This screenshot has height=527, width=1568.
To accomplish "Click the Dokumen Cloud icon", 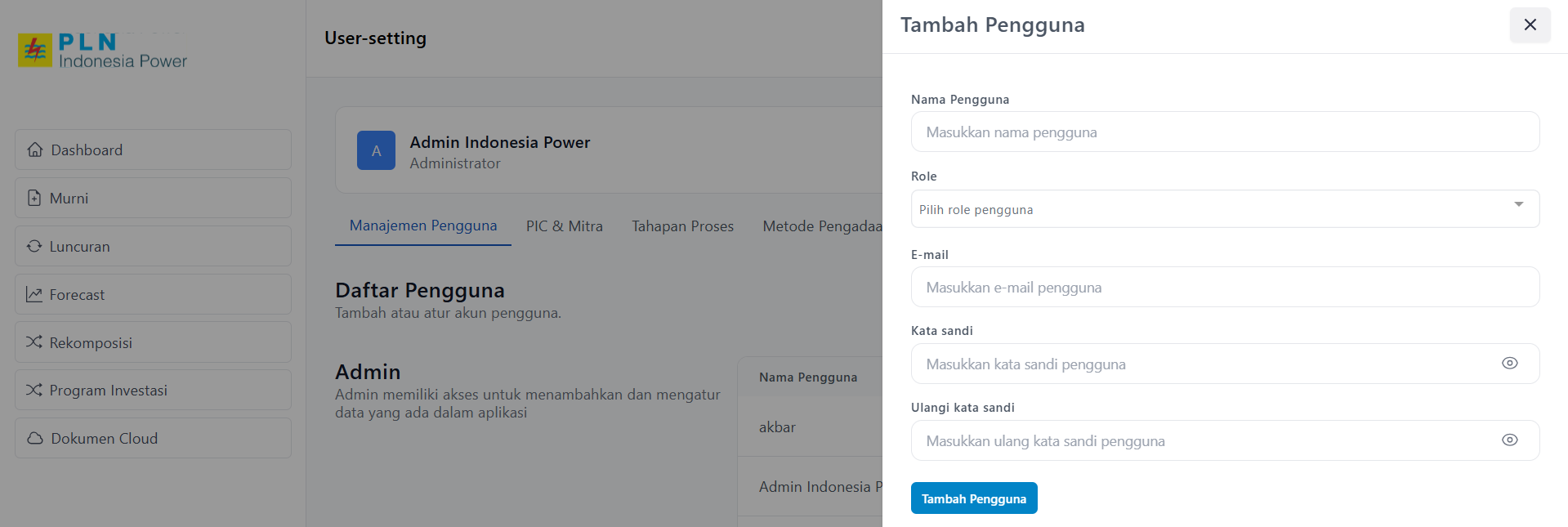I will coord(34,438).
